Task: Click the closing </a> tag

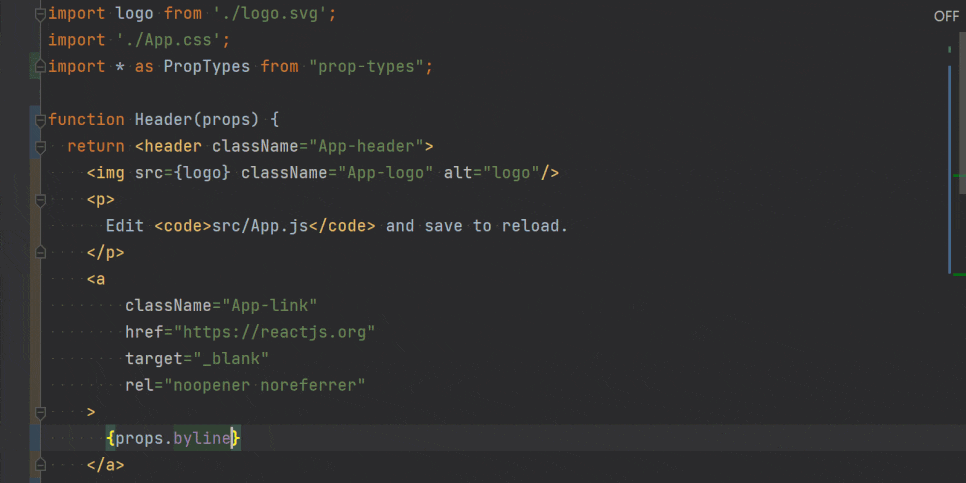Action: click(106, 465)
